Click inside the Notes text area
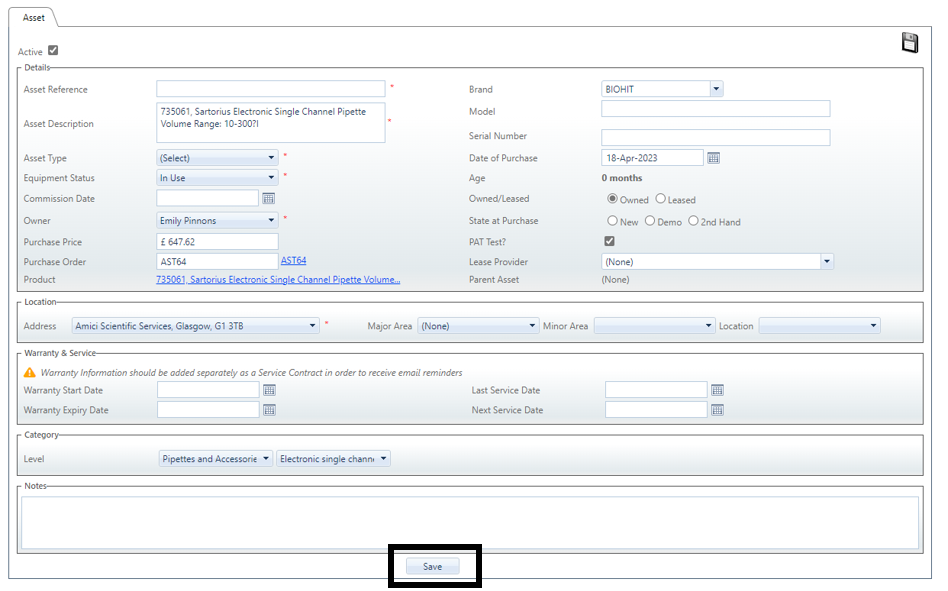This screenshot has width=948, height=591. (x=470, y=523)
